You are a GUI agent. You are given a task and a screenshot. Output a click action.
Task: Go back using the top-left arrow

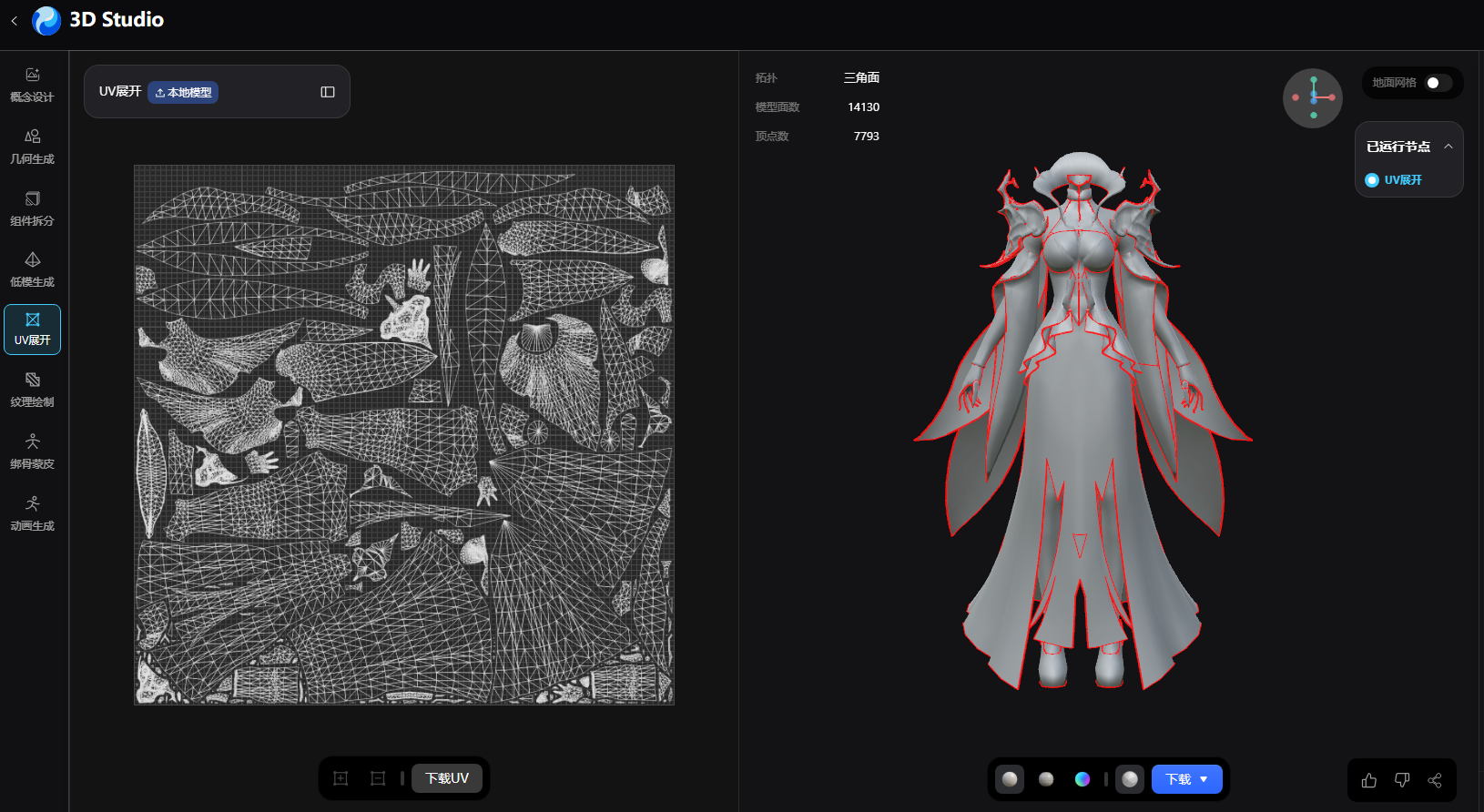(x=14, y=20)
